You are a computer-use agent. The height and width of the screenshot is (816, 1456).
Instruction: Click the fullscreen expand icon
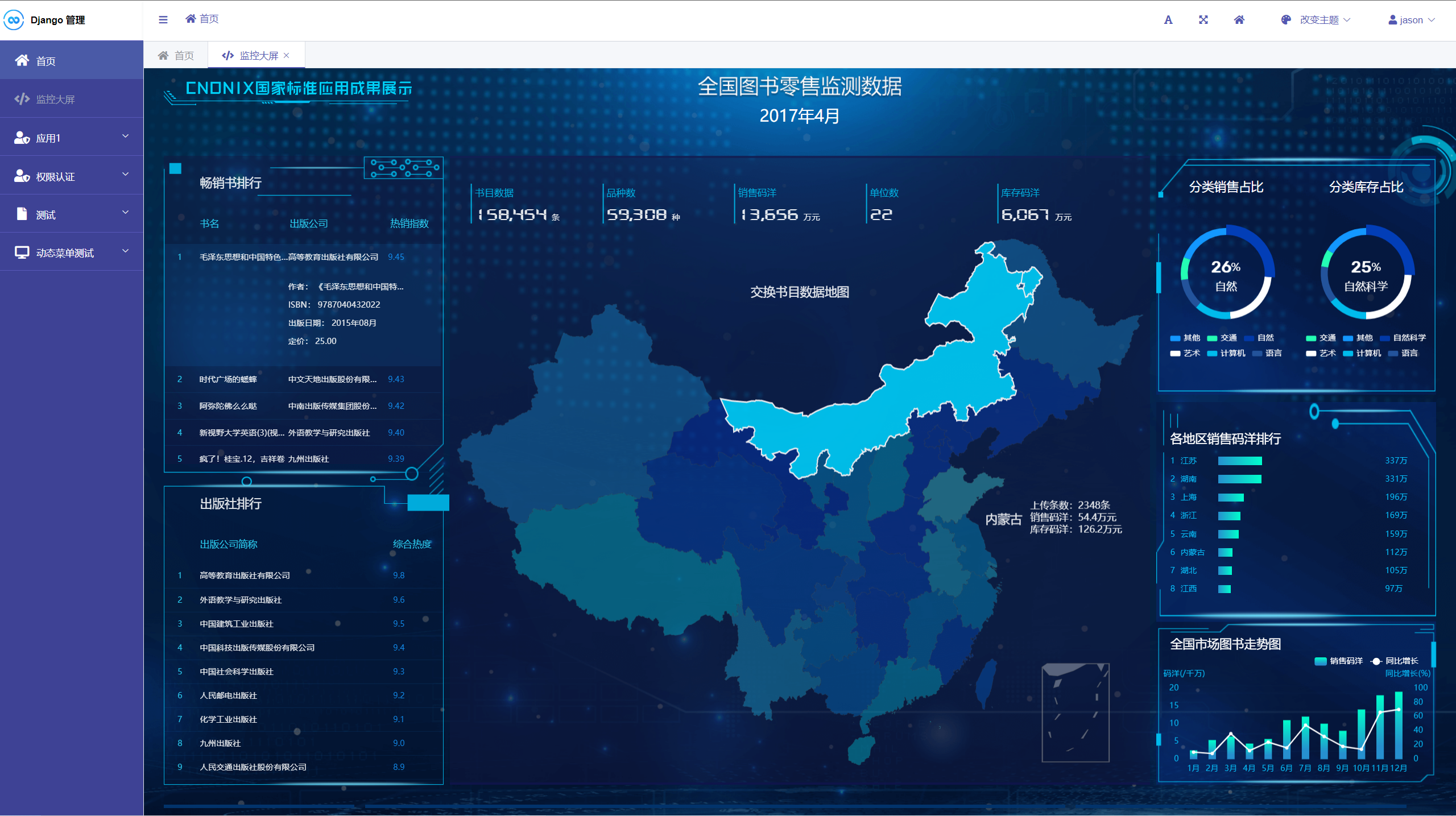1203,20
